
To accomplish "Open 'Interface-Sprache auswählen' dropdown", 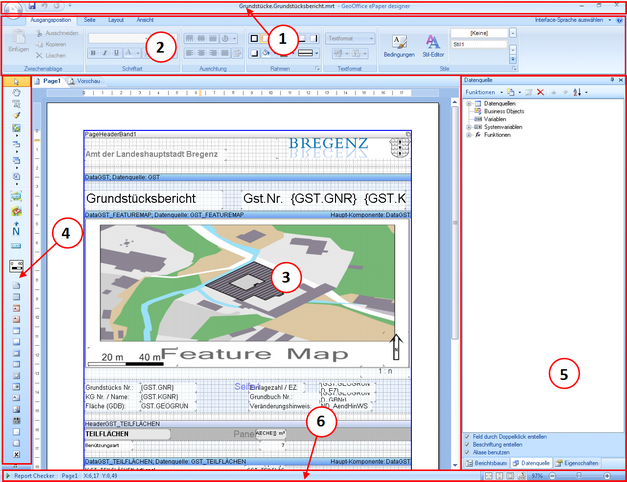I will (572, 19).
